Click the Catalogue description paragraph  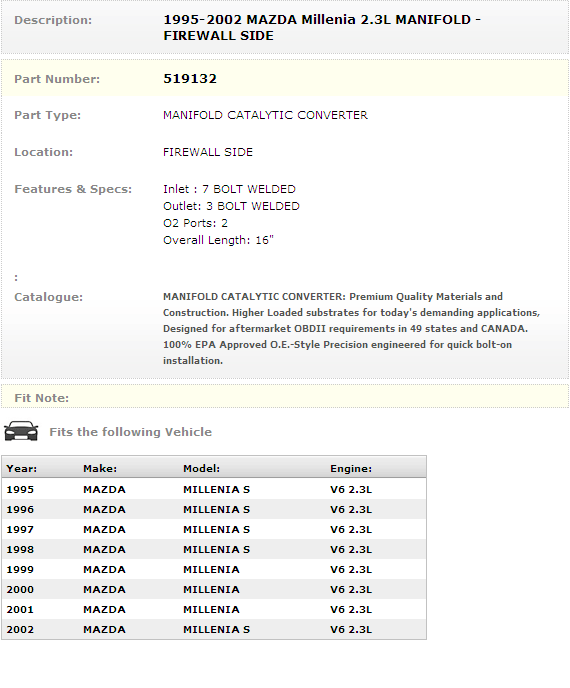(351, 329)
